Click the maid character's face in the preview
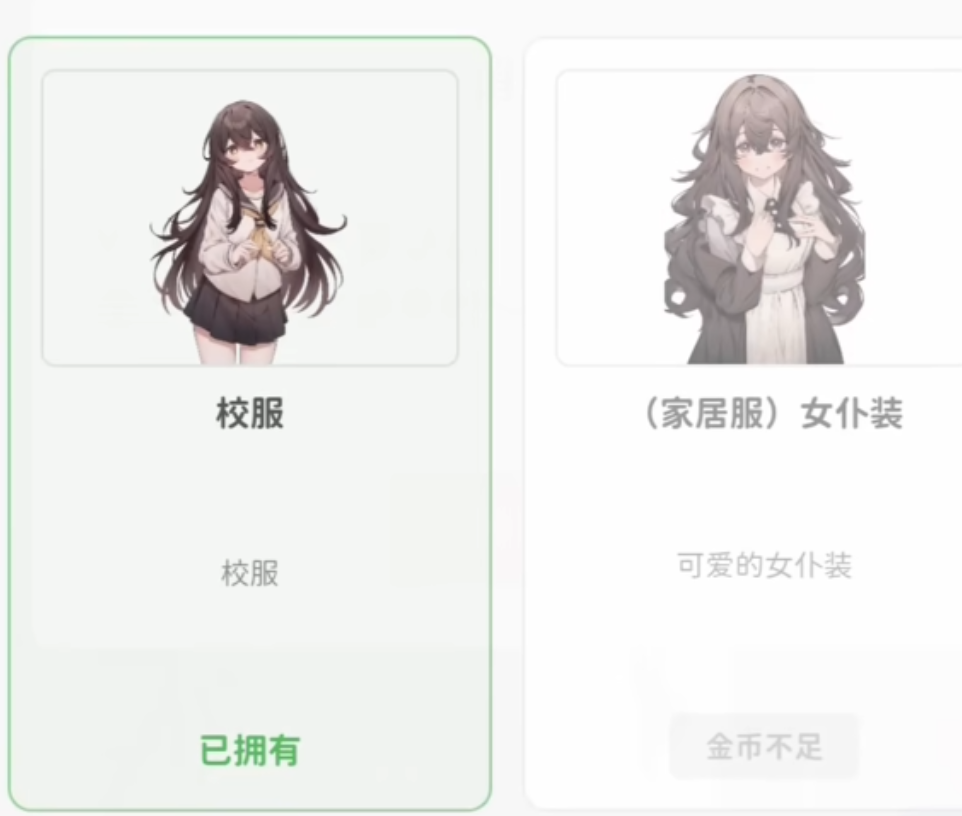962x816 pixels. 758,153
